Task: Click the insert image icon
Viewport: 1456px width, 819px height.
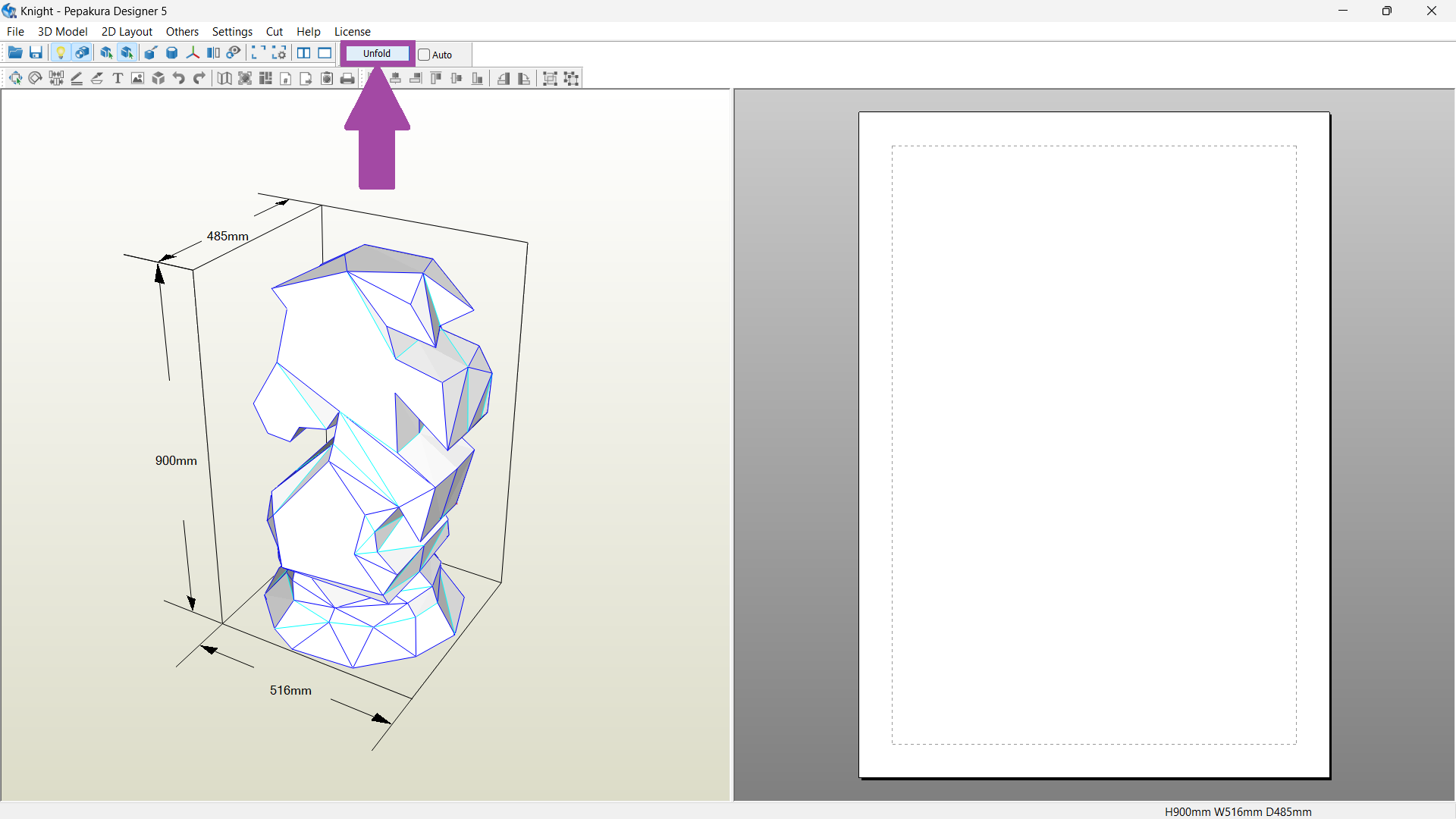Action: [137, 78]
